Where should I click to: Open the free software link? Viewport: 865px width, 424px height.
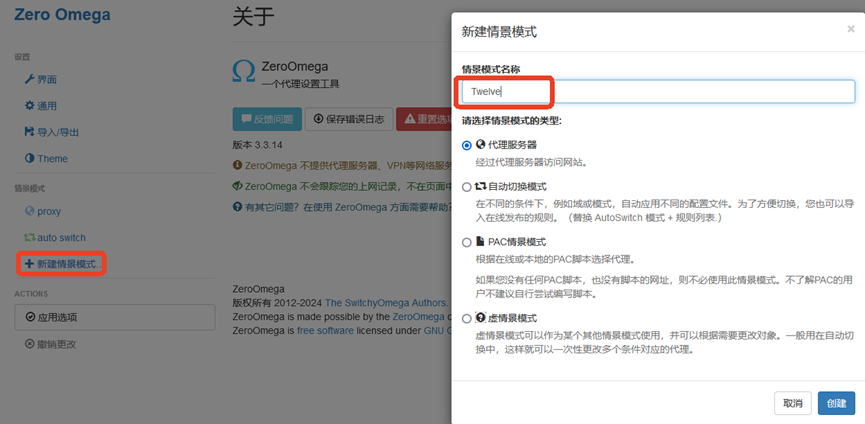(325, 331)
